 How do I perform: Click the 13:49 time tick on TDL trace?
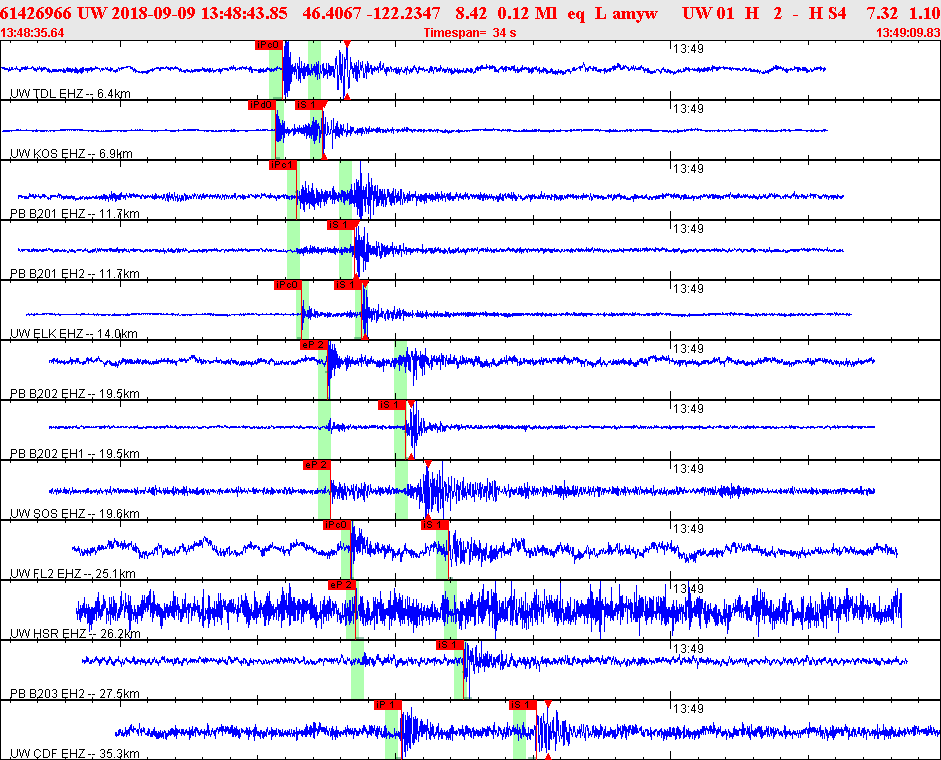[x=688, y=49]
